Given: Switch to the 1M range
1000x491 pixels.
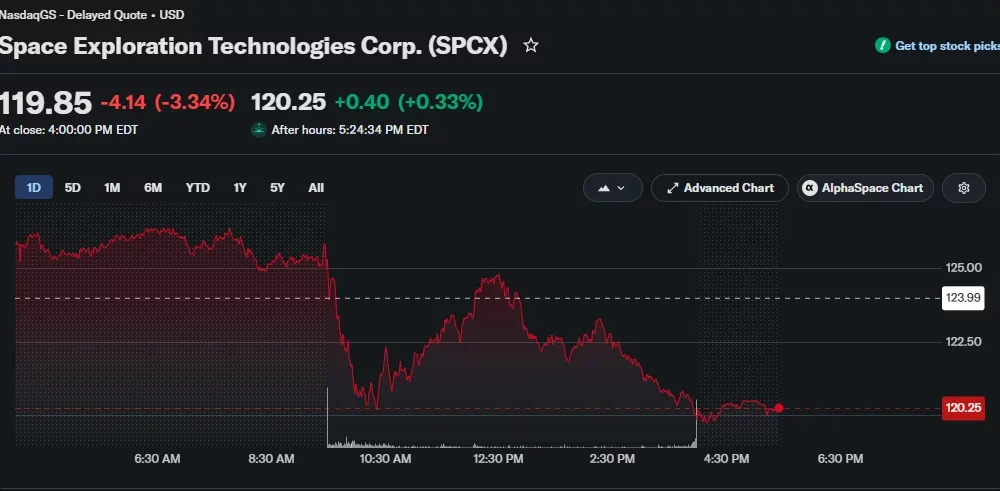Looking at the screenshot, I should point(112,187).
